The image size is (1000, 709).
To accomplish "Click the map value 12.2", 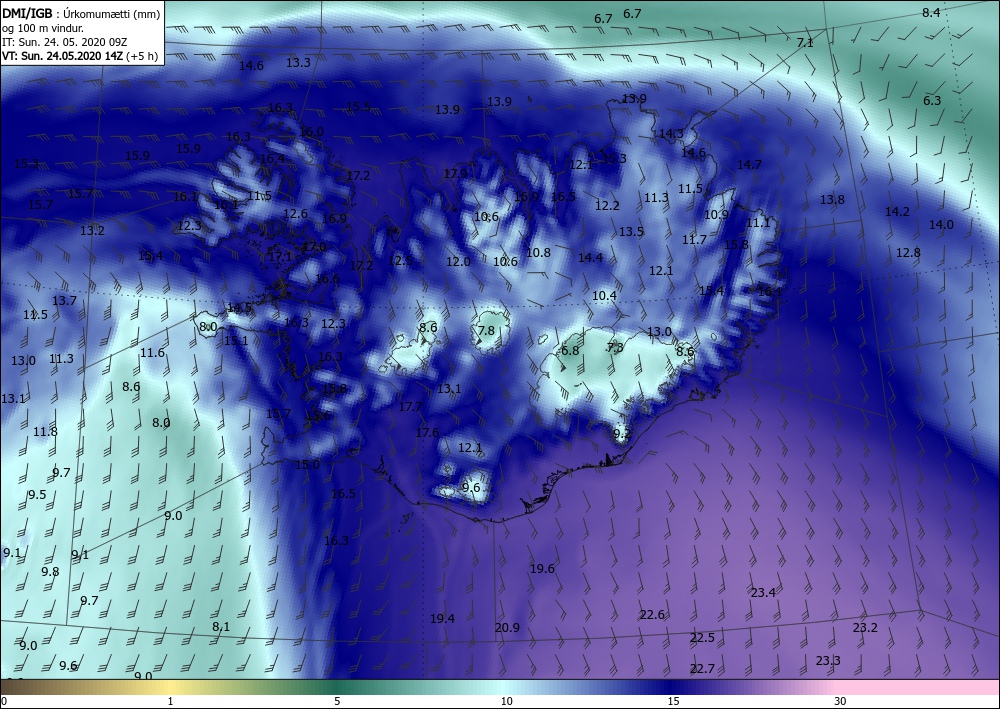I will click(607, 205).
